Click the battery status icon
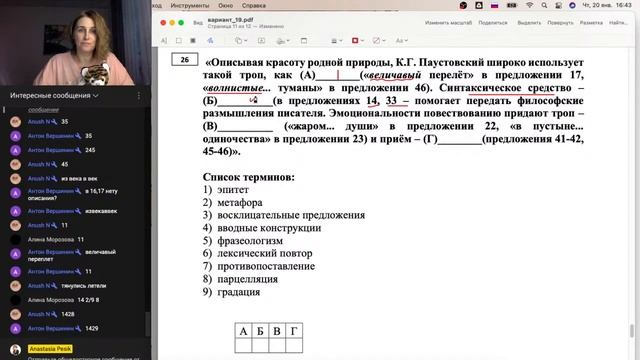 point(512,5)
